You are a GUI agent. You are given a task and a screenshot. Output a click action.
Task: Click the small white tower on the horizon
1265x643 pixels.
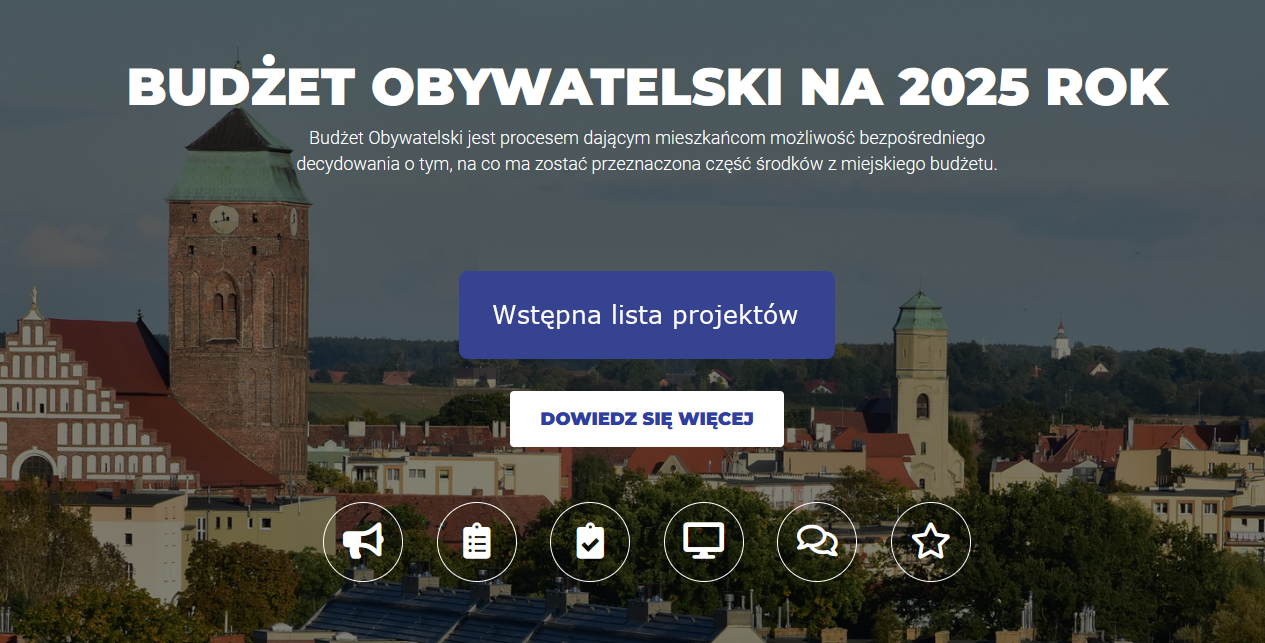click(x=1060, y=343)
